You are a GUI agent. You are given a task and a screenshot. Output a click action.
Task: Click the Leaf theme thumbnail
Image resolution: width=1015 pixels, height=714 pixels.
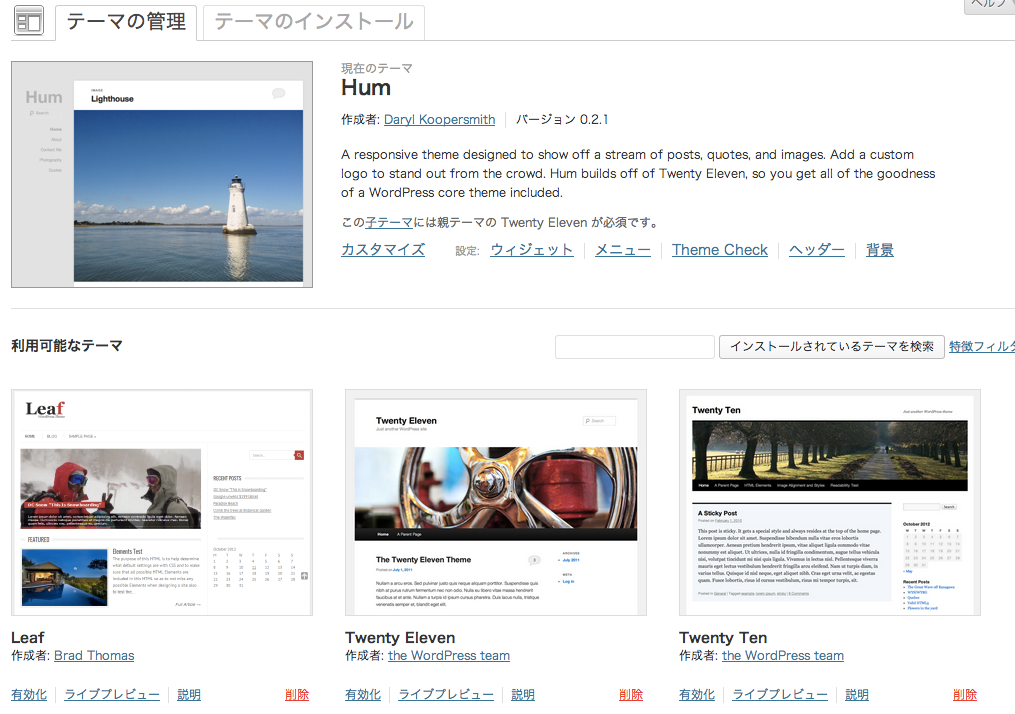point(162,502)
